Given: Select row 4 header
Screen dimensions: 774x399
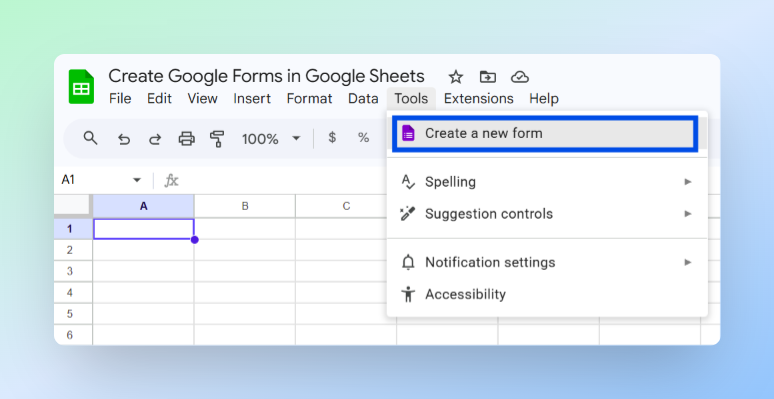Looking at the screenshot, I should tap(73, 293).
